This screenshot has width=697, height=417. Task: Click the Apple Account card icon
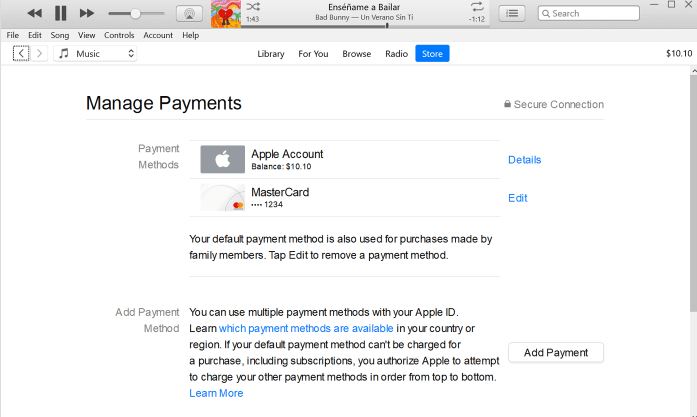(222, 159)
